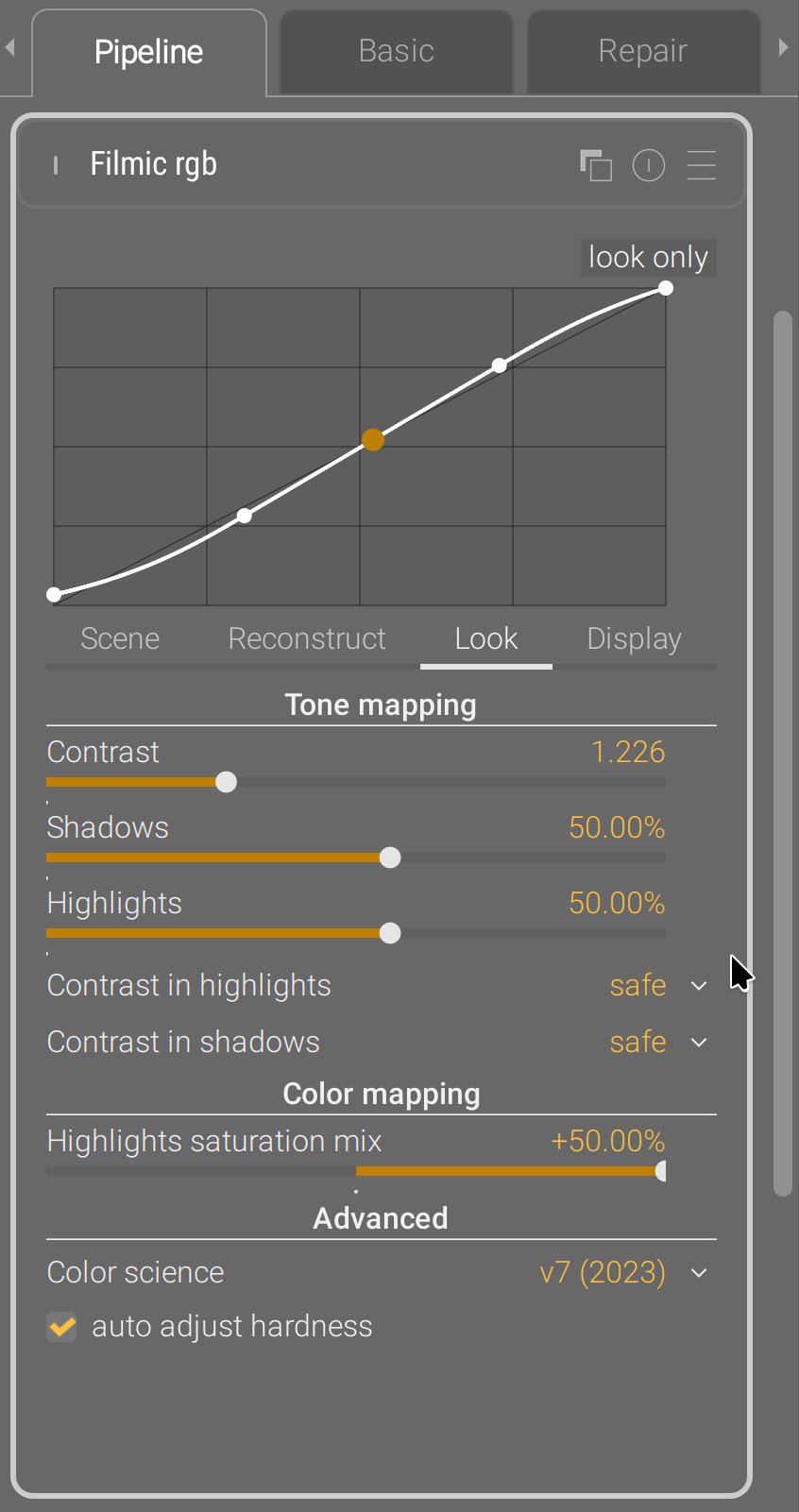Image resolution: width=799 pixels, height=1512 pixels.
Task: Uncheck auto adjust hardness checkbox
Action: click(62, 1327)
